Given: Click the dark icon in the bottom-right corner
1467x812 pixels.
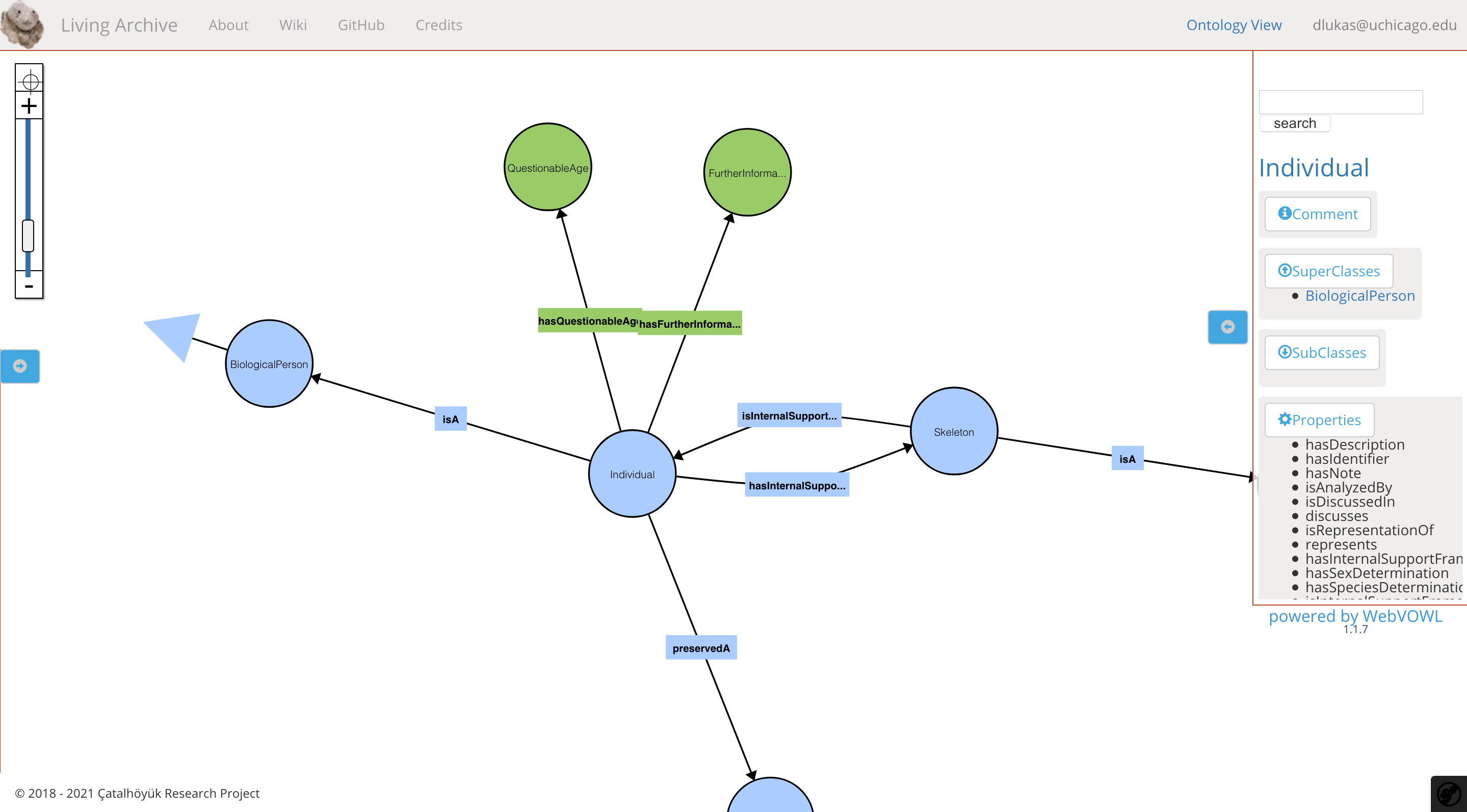Looking at the screenshot, I should click(1449, 794).
